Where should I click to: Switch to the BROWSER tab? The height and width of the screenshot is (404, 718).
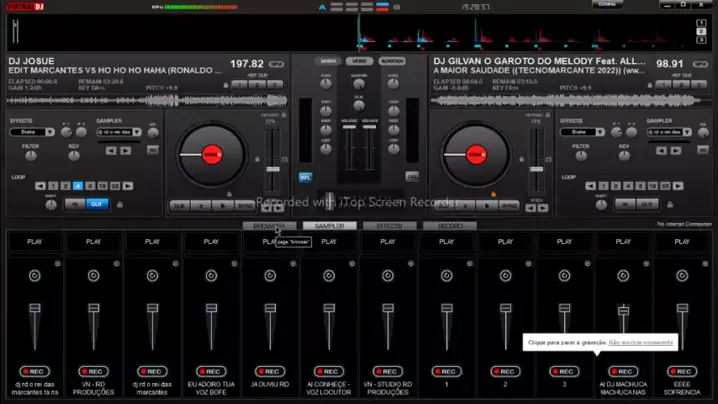click(268, 226)
